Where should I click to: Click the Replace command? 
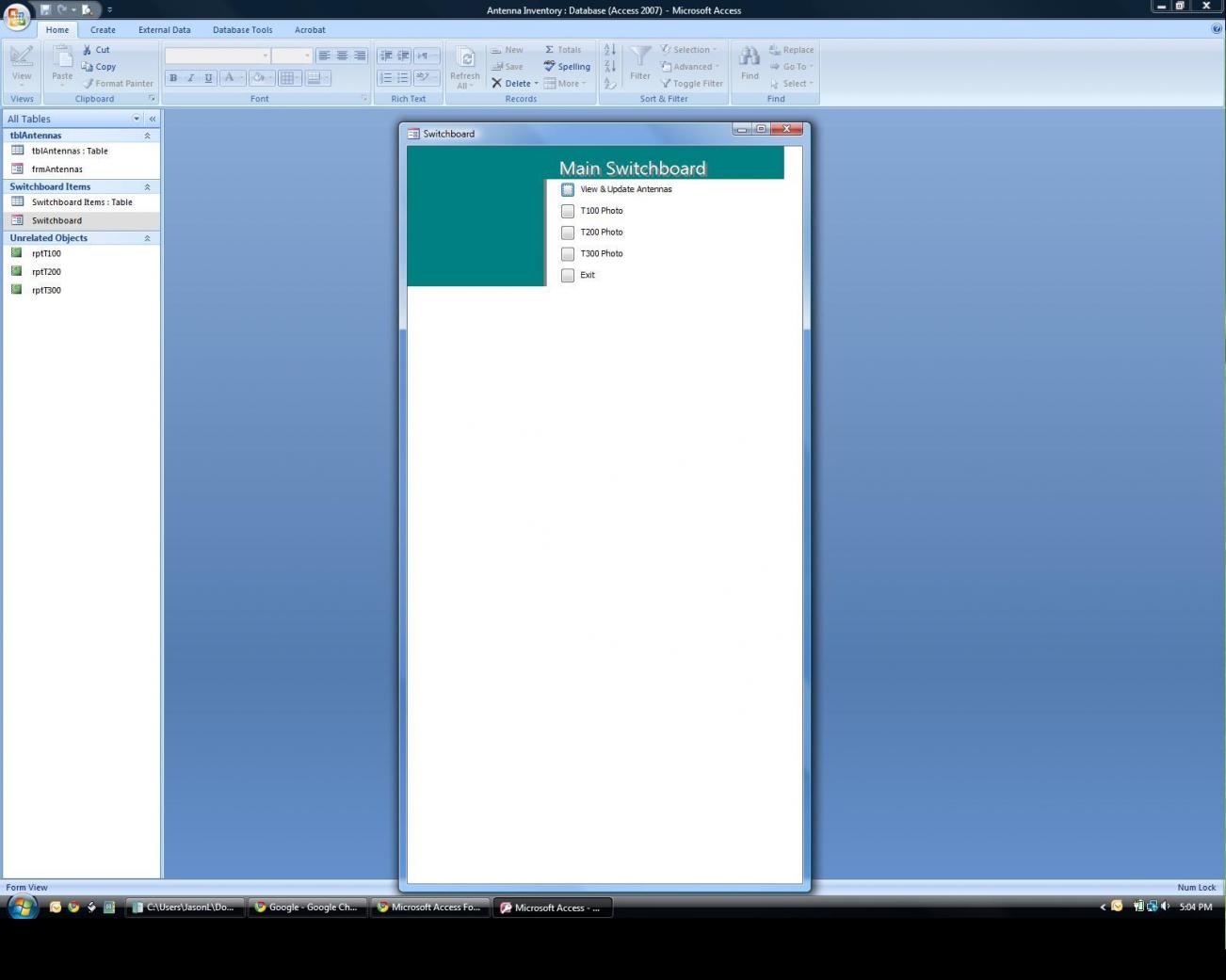point(791,50)
